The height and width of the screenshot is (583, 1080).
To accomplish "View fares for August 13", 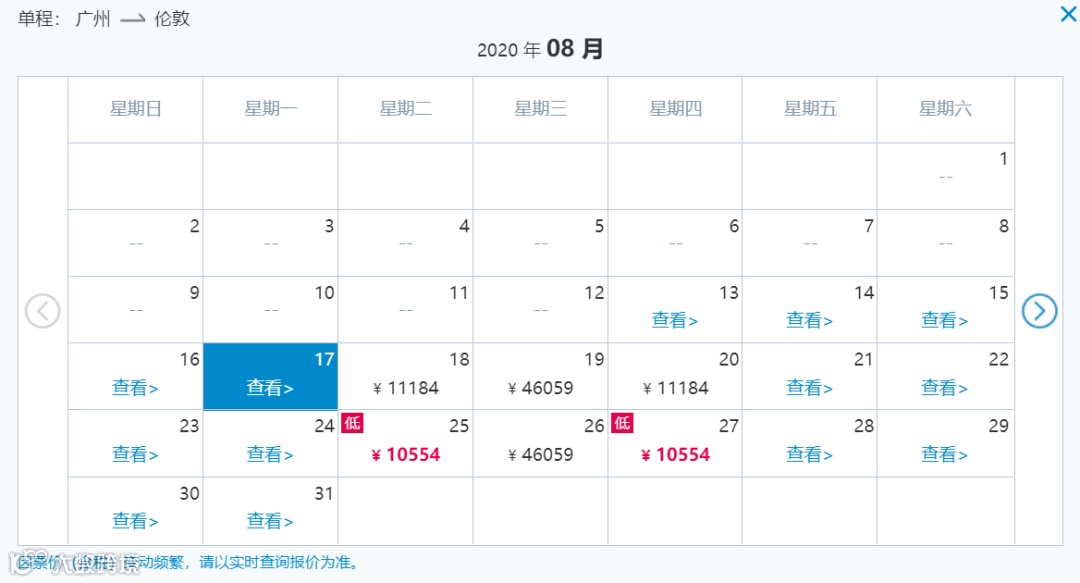I will [x=674, y=320].
